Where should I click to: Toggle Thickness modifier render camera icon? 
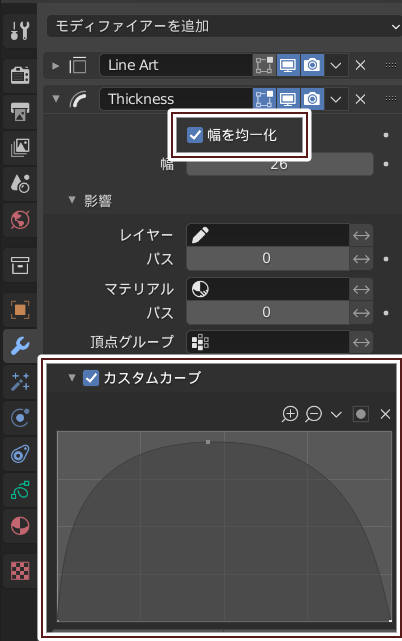pyautogui.click(x=312, y=99)
